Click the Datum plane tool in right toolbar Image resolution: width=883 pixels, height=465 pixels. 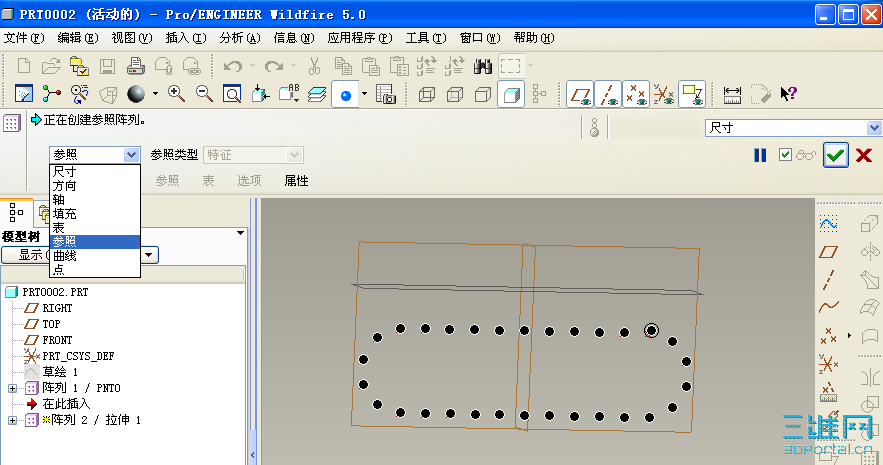(828, 252)
